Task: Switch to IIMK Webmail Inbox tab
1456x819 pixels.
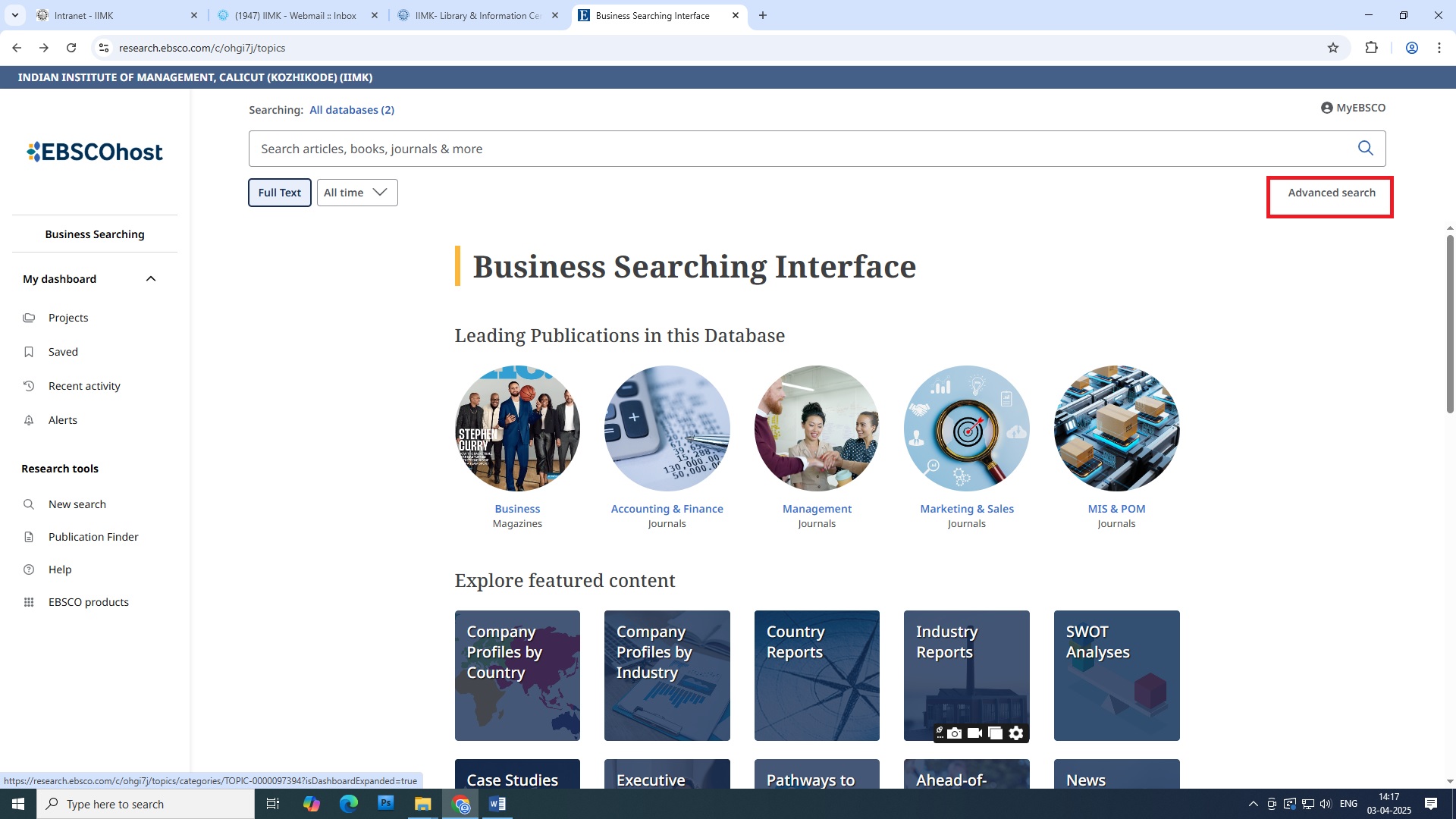Action: pos(296,15)
